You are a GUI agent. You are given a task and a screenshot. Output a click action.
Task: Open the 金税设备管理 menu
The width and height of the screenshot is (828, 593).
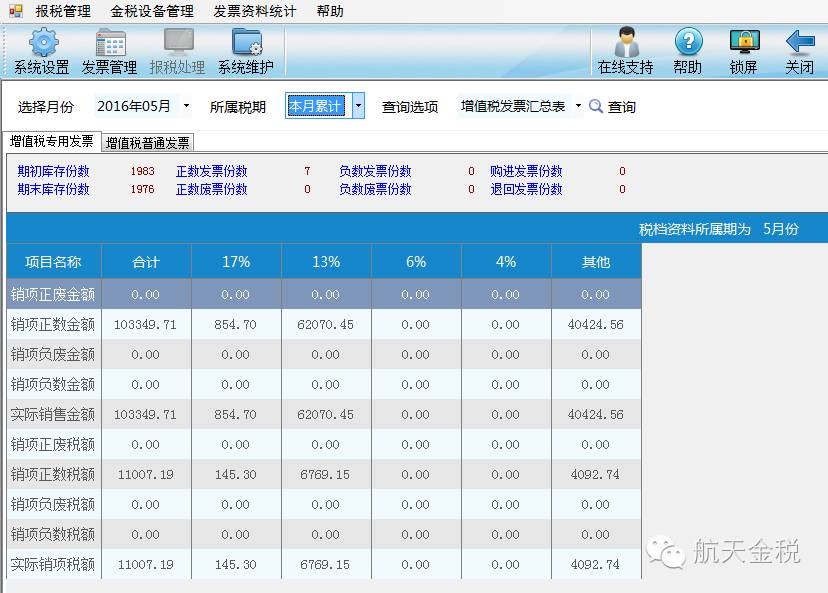(152, 11)
